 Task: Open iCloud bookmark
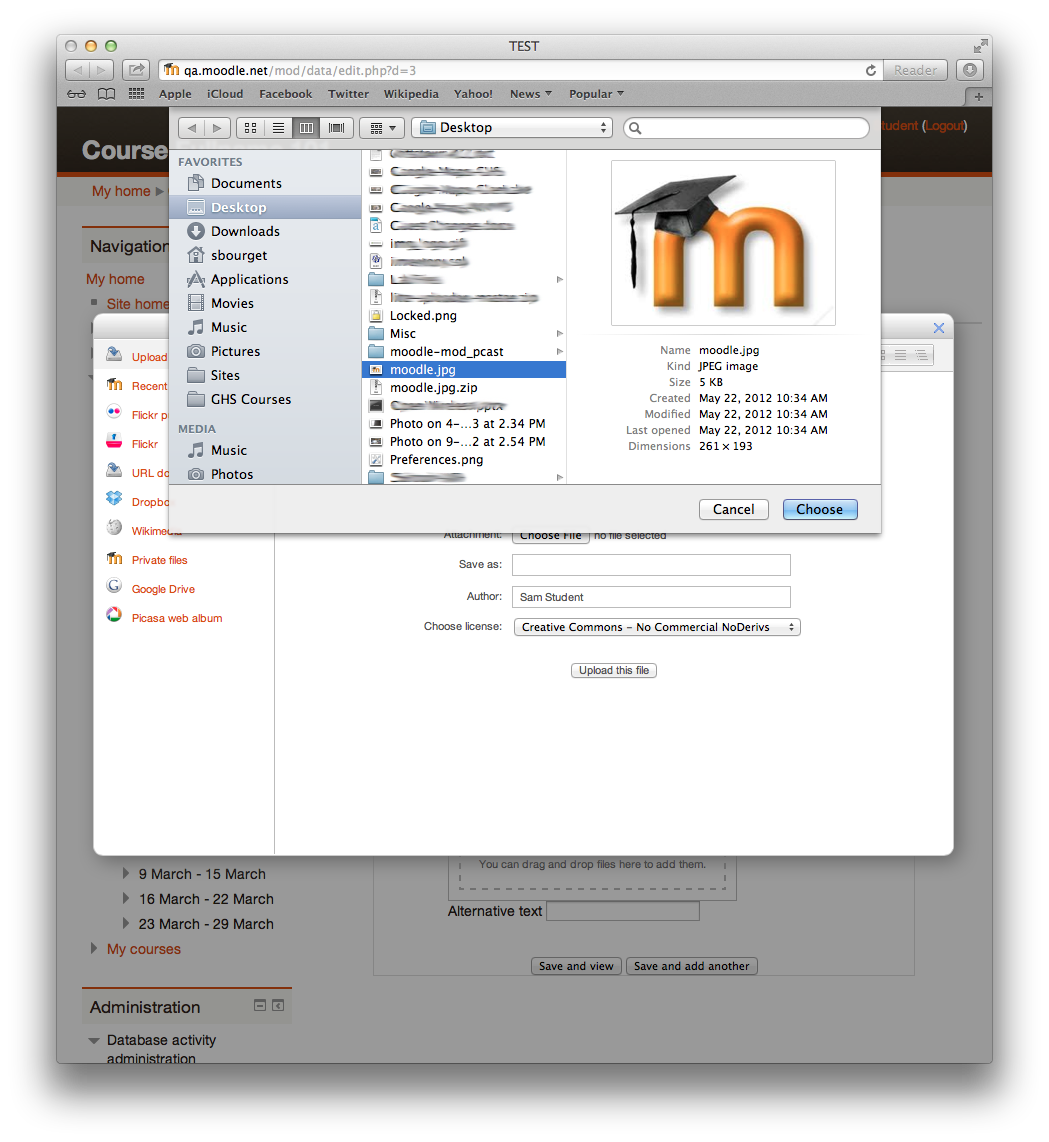pyautogui.click(x=225, y=94)
